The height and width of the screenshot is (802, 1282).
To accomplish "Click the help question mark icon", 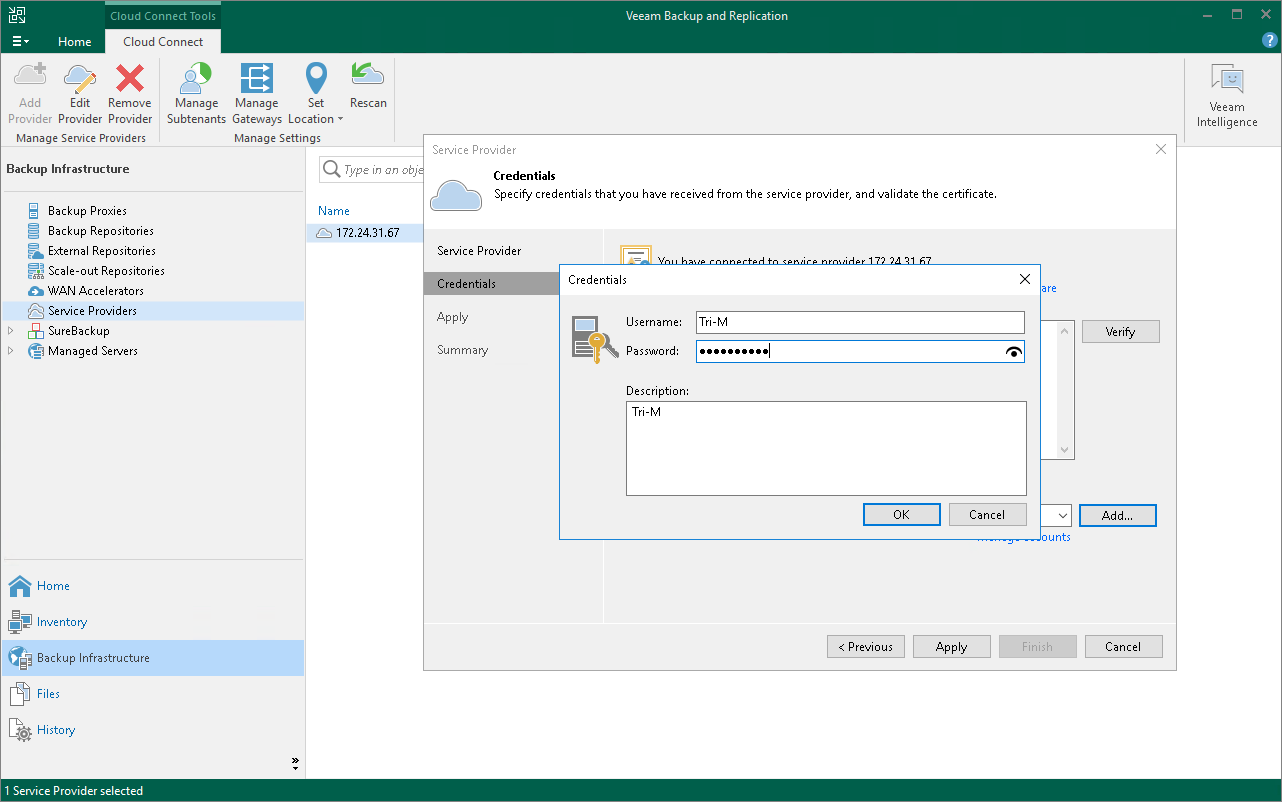I will (1270, 40).
